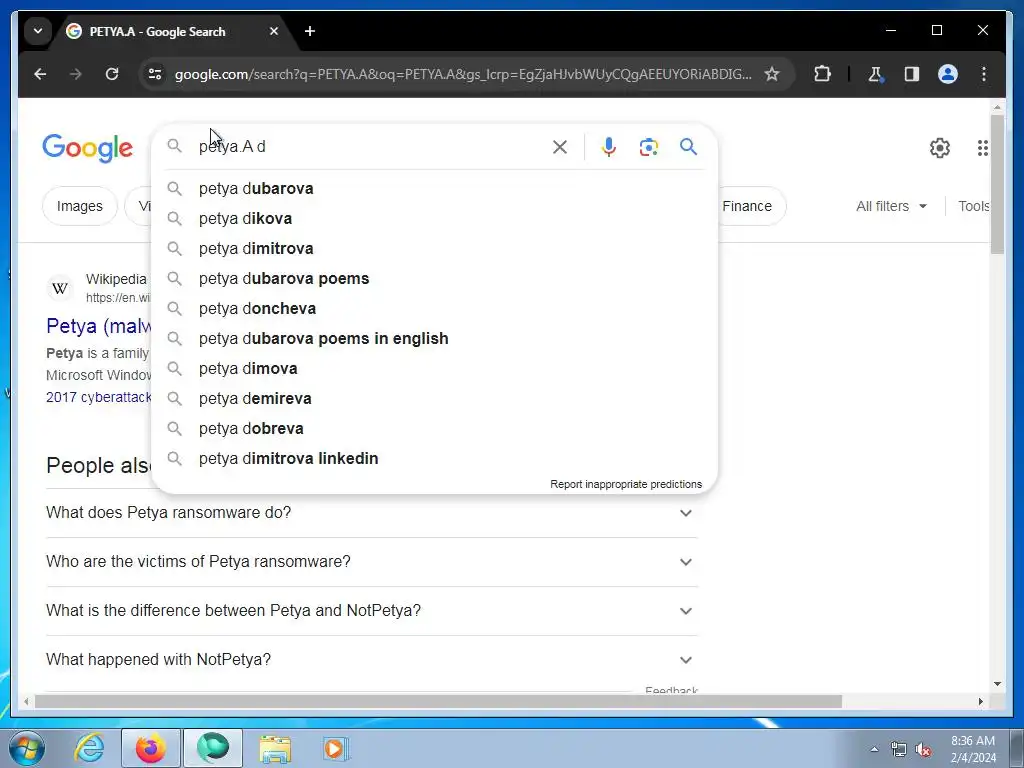The width and height of the screenshot is (1024, 768).
Task: Open Firefox from the taskbar
Action: [150, 748]
